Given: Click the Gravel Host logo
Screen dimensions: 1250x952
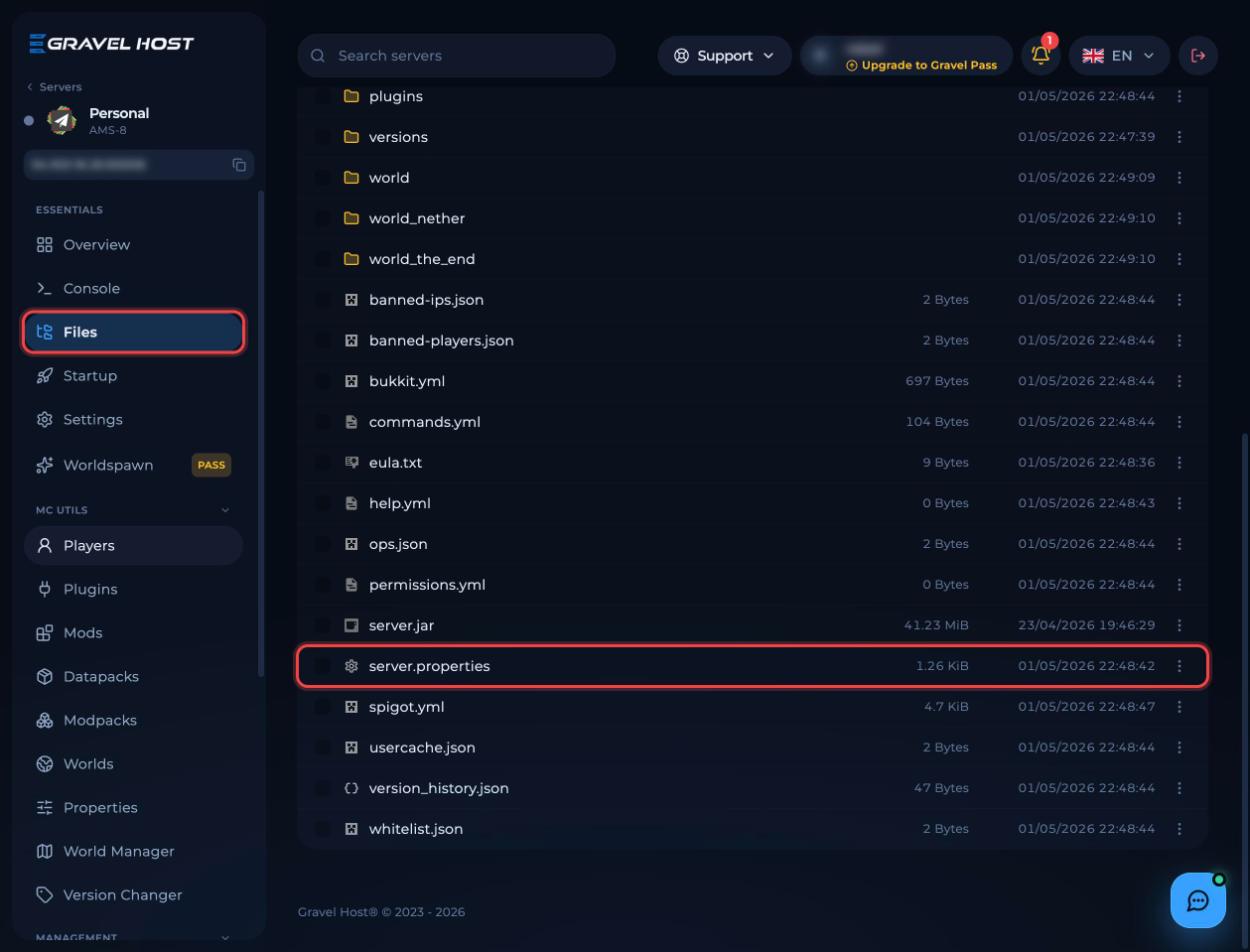Looking at the screenshot, I should 111,43.
